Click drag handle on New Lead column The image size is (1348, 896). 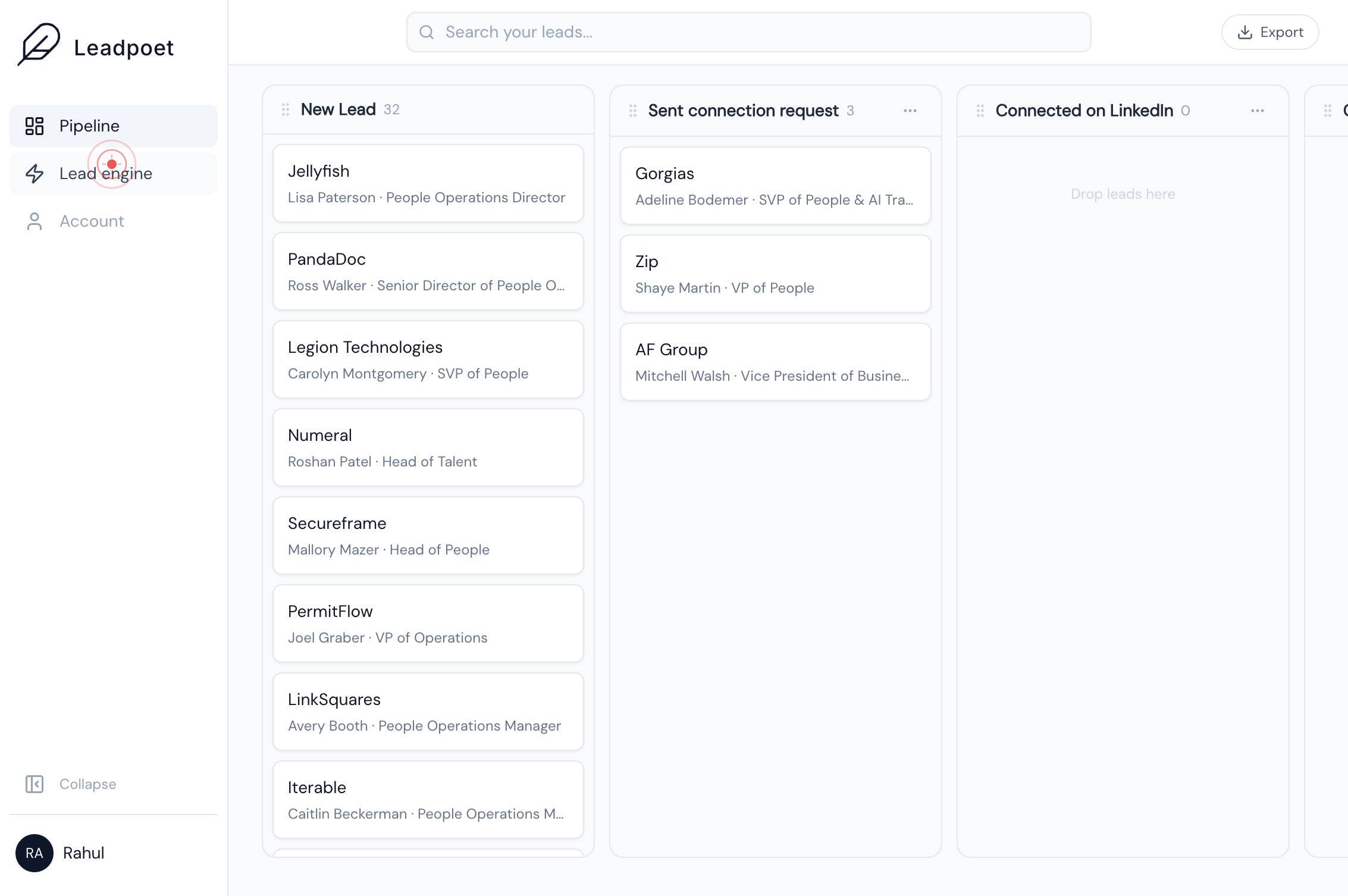(286, 109)
